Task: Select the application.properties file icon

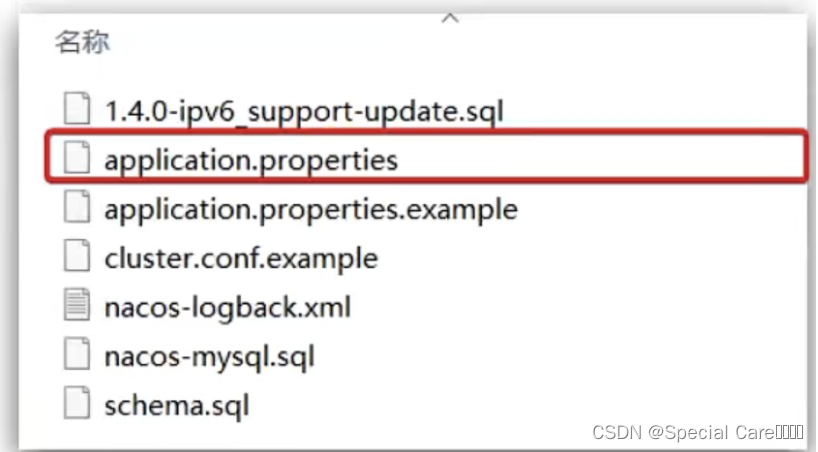Action: 77,157
